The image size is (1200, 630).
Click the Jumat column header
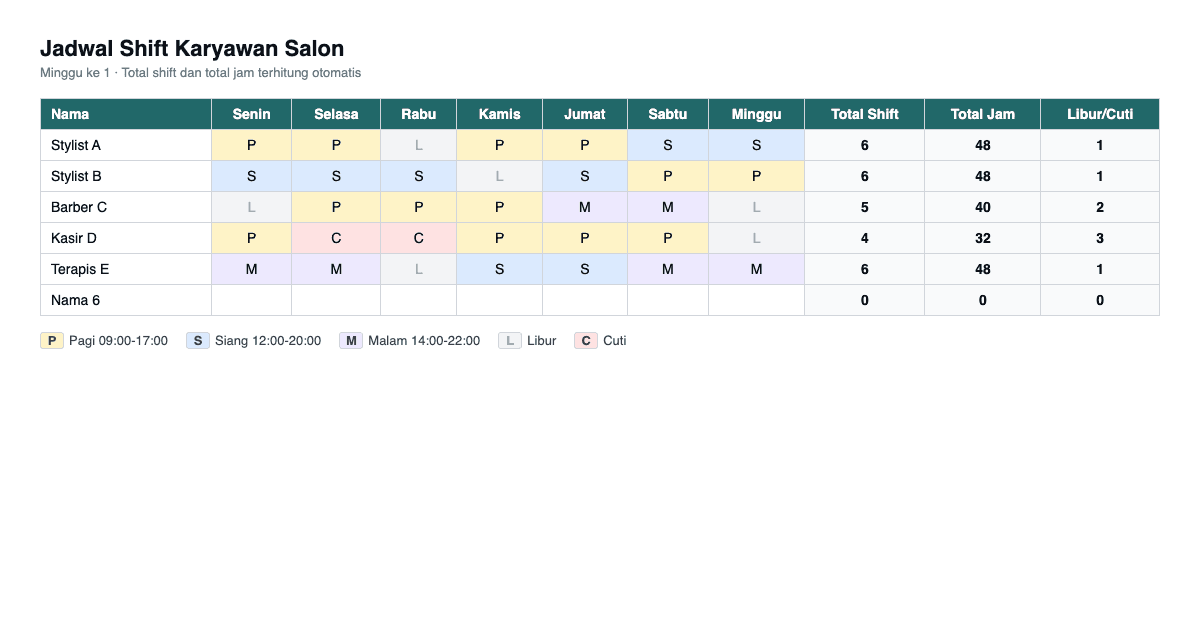click(x=585, y=114)
